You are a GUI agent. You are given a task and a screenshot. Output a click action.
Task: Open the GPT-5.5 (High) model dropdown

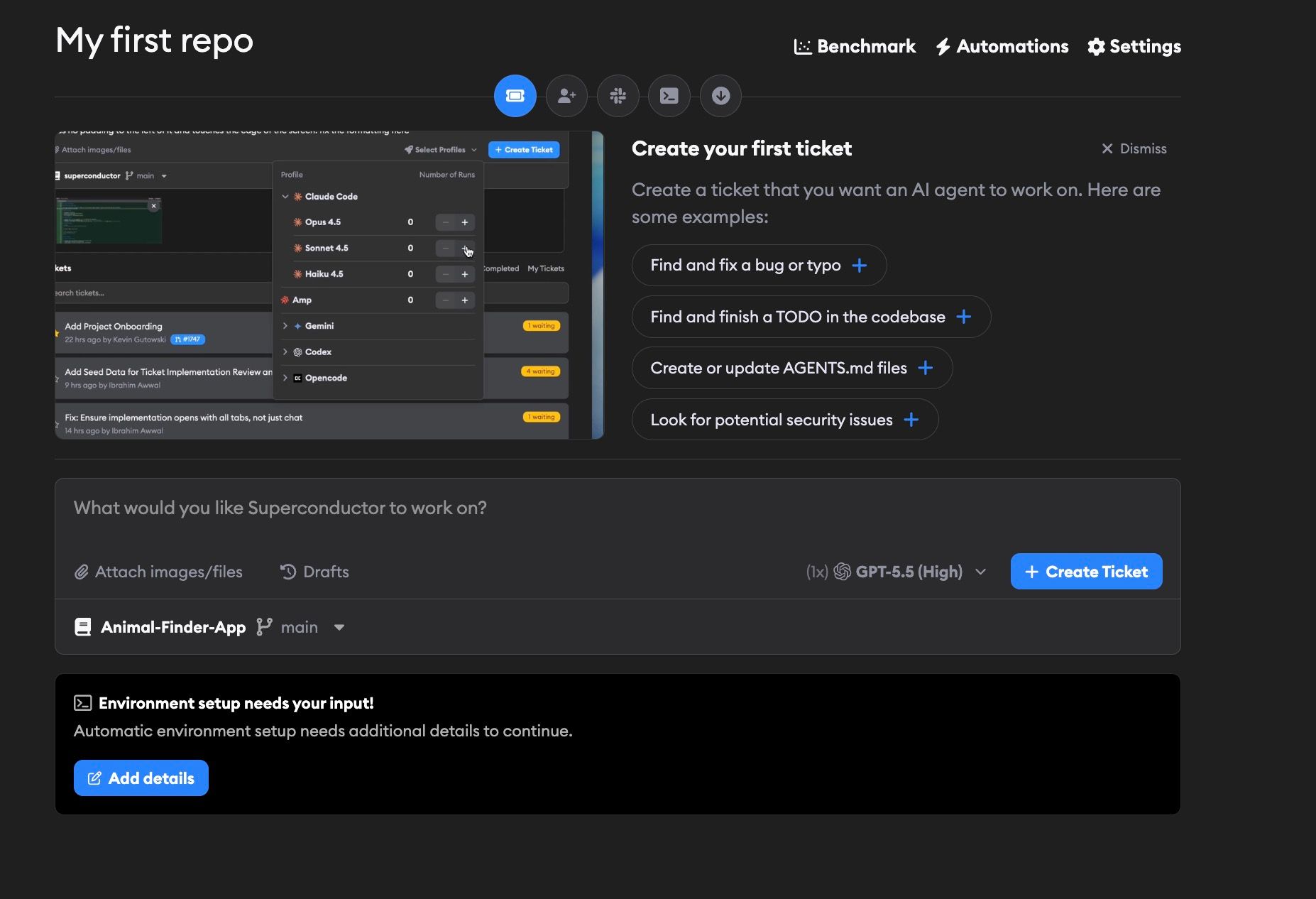(896, 572)
